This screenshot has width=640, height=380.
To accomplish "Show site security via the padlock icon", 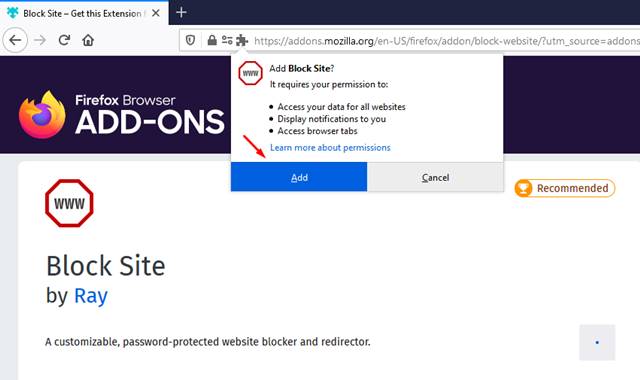I will click(x=211, y=40).
